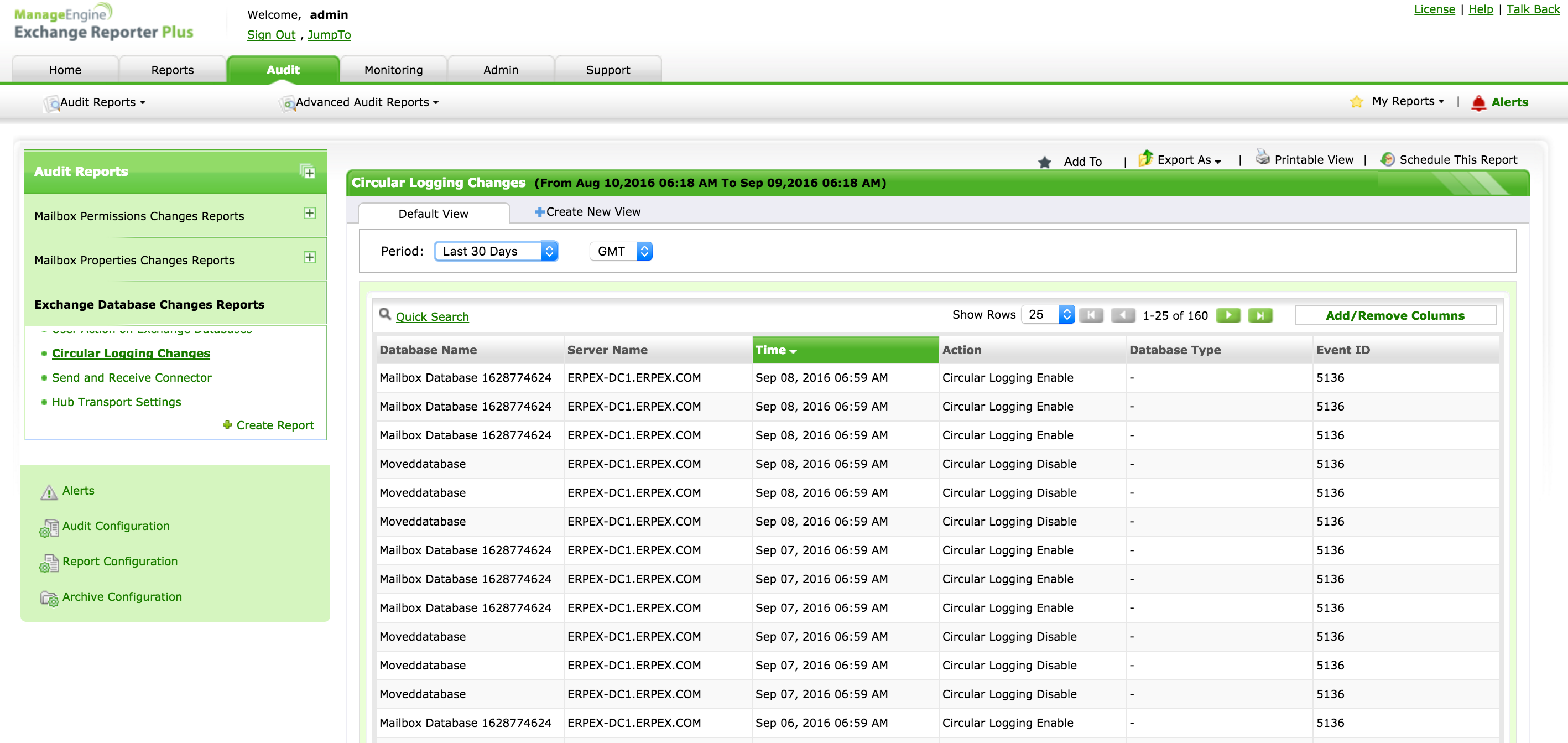The width and height of the screenshot is (1568, 743).
Task: Open the Send and Receive Connector report
Action: click(x=132, y=378)
